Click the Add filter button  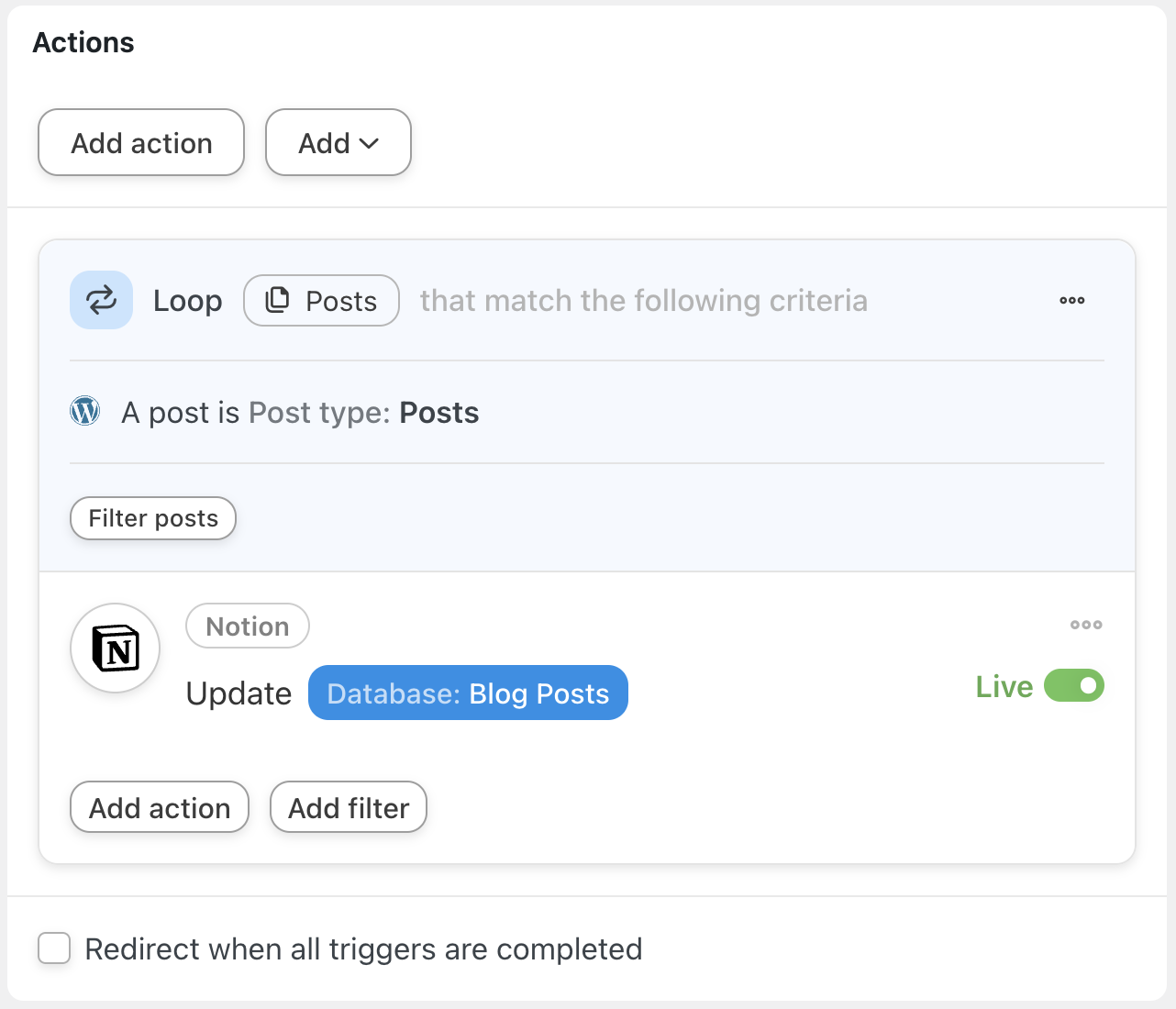tap(349, 808)
